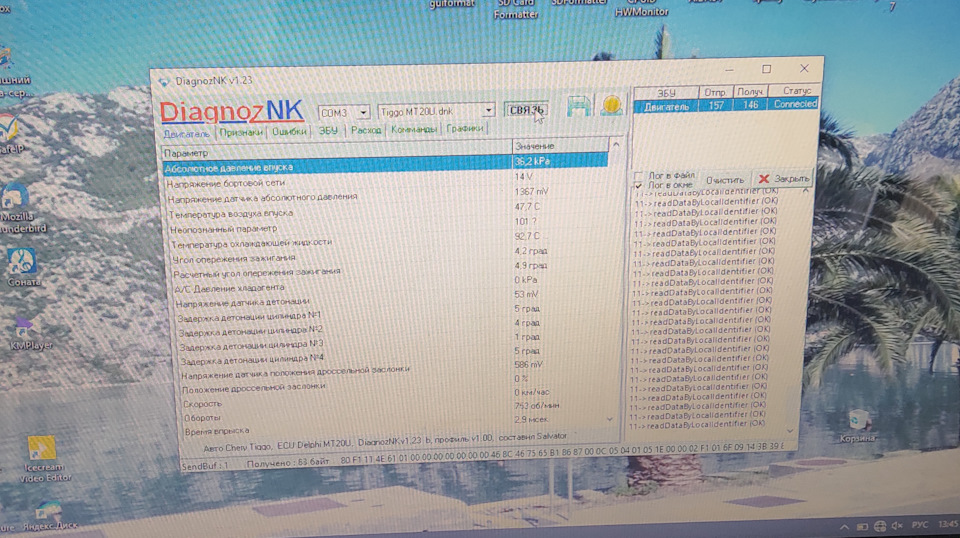Open the Графики tab

click(465, 129)
